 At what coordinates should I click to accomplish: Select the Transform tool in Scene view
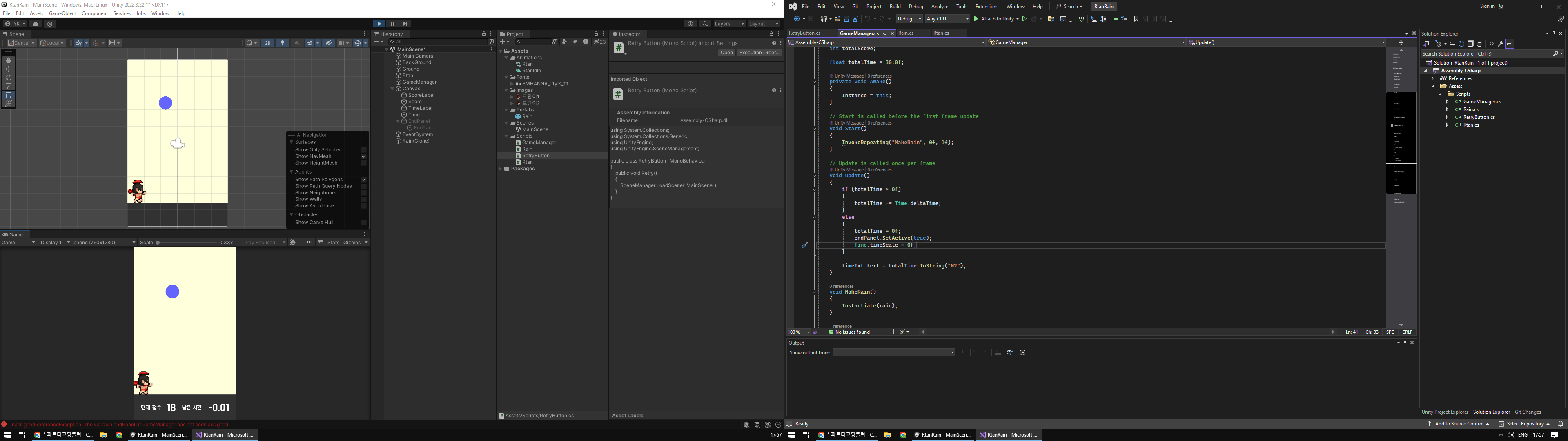(9, 104)
